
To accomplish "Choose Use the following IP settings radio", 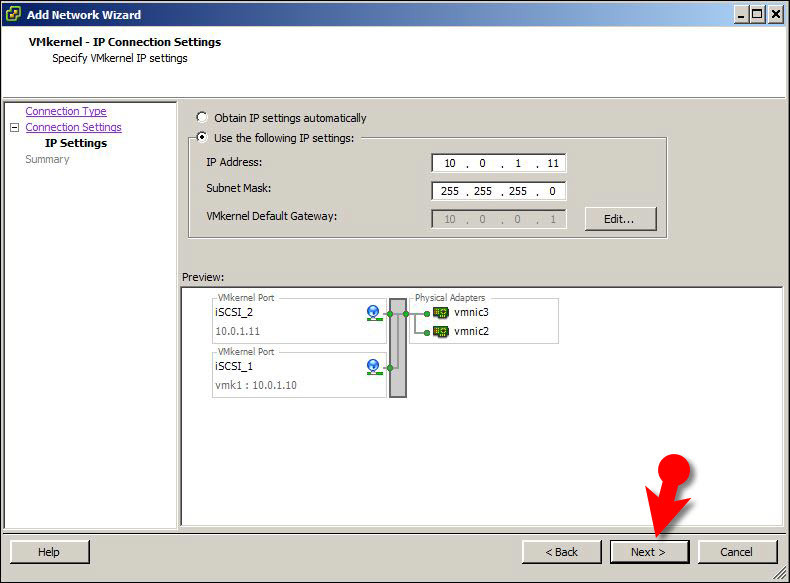I will point(202,137).
